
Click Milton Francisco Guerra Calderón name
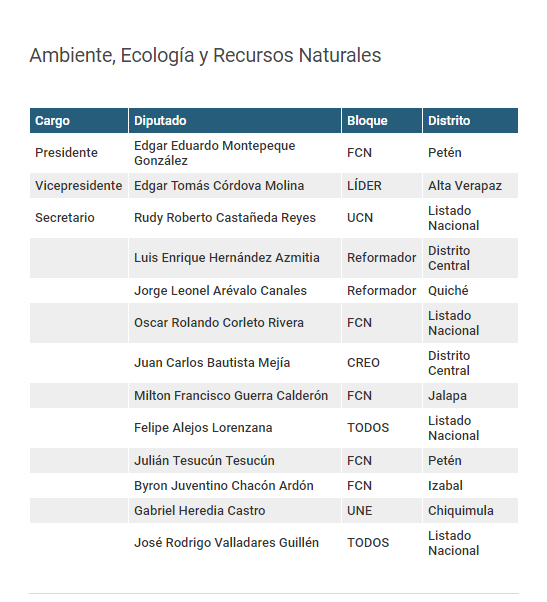point(231,395)
